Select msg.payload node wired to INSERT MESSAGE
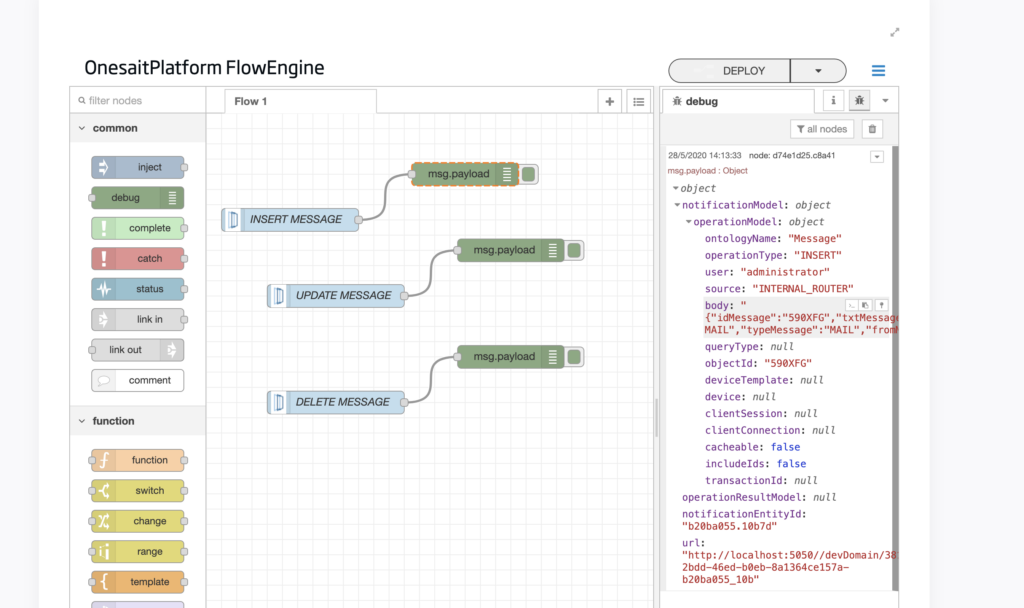Viewport: 1024px width, 608px height. [x=465, y=174]
